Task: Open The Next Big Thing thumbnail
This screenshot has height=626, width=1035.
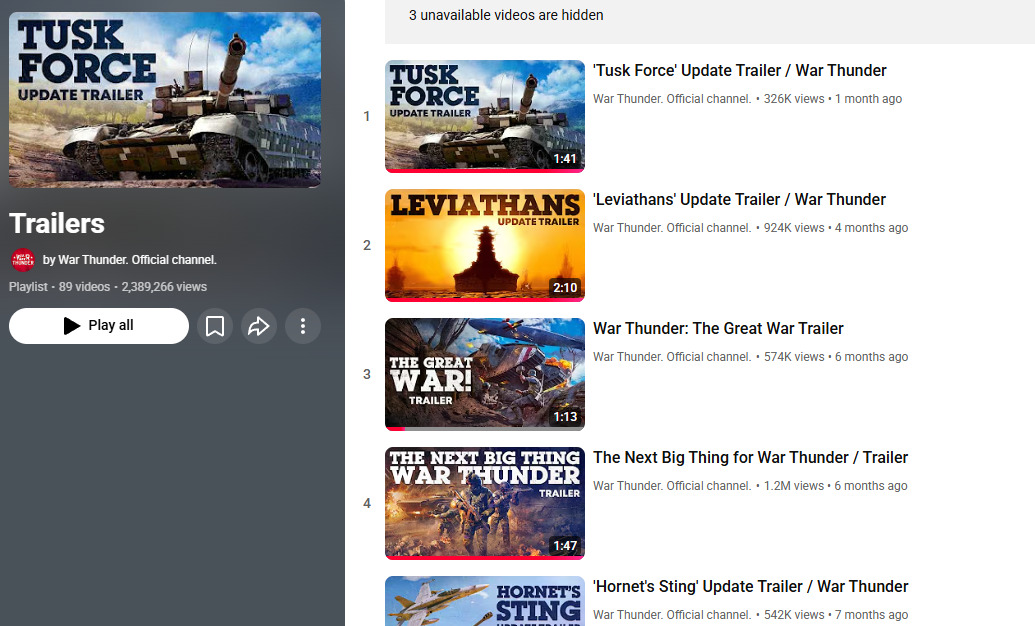Action: pos(484,503)
